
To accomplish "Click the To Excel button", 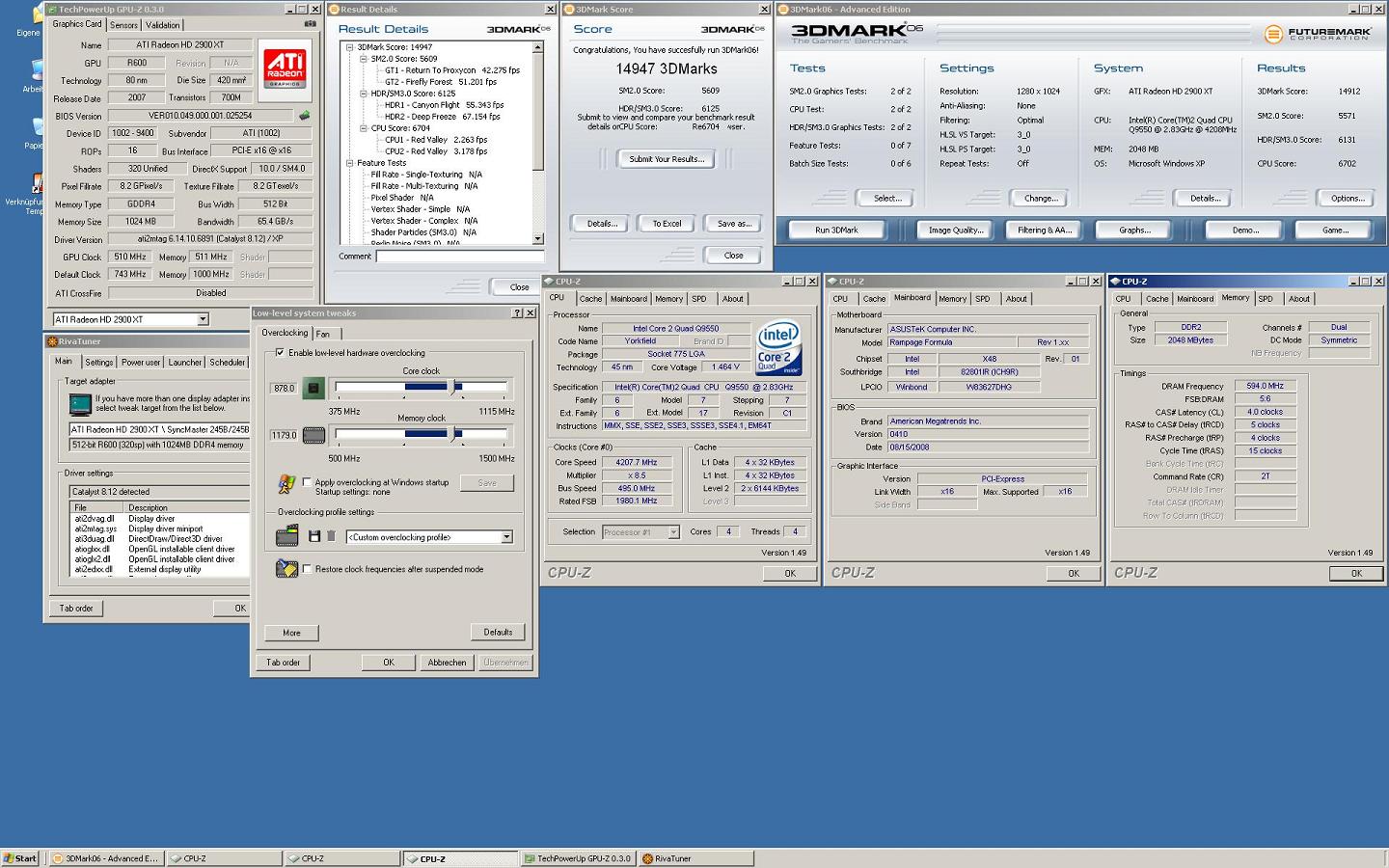I will (x=667, y=224).
